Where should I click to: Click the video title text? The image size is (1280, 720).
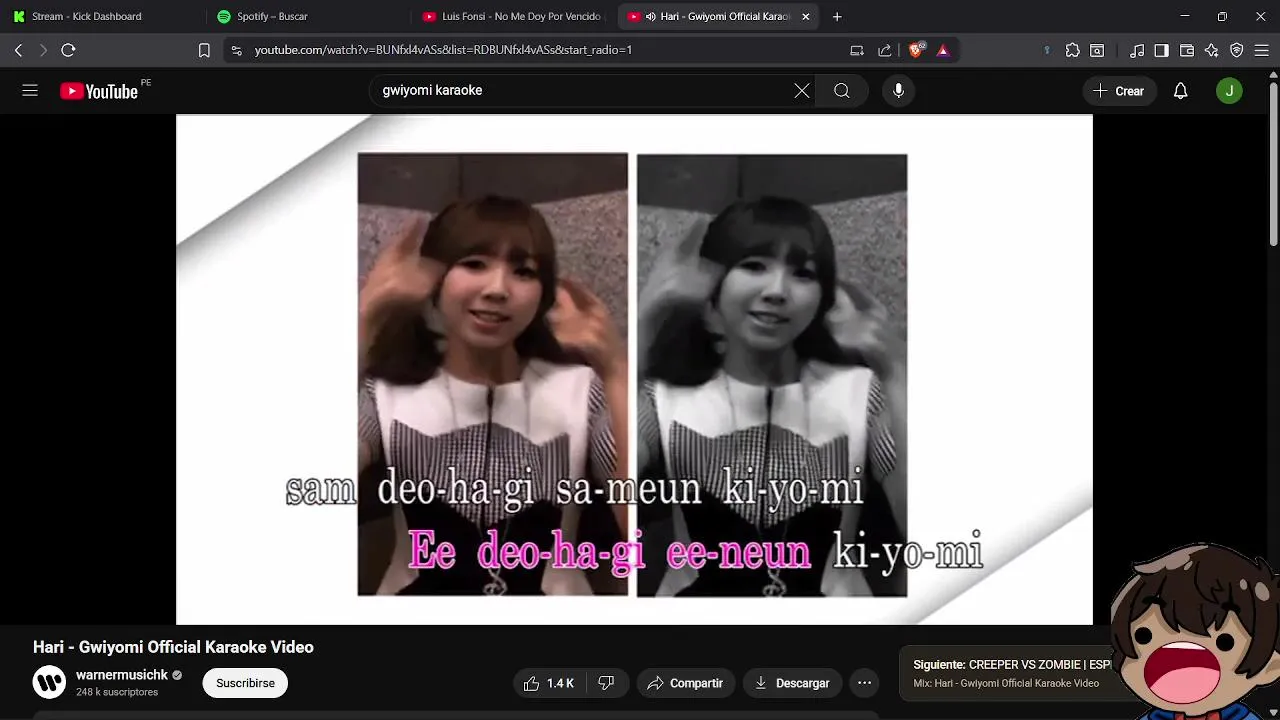coord(173,647)
